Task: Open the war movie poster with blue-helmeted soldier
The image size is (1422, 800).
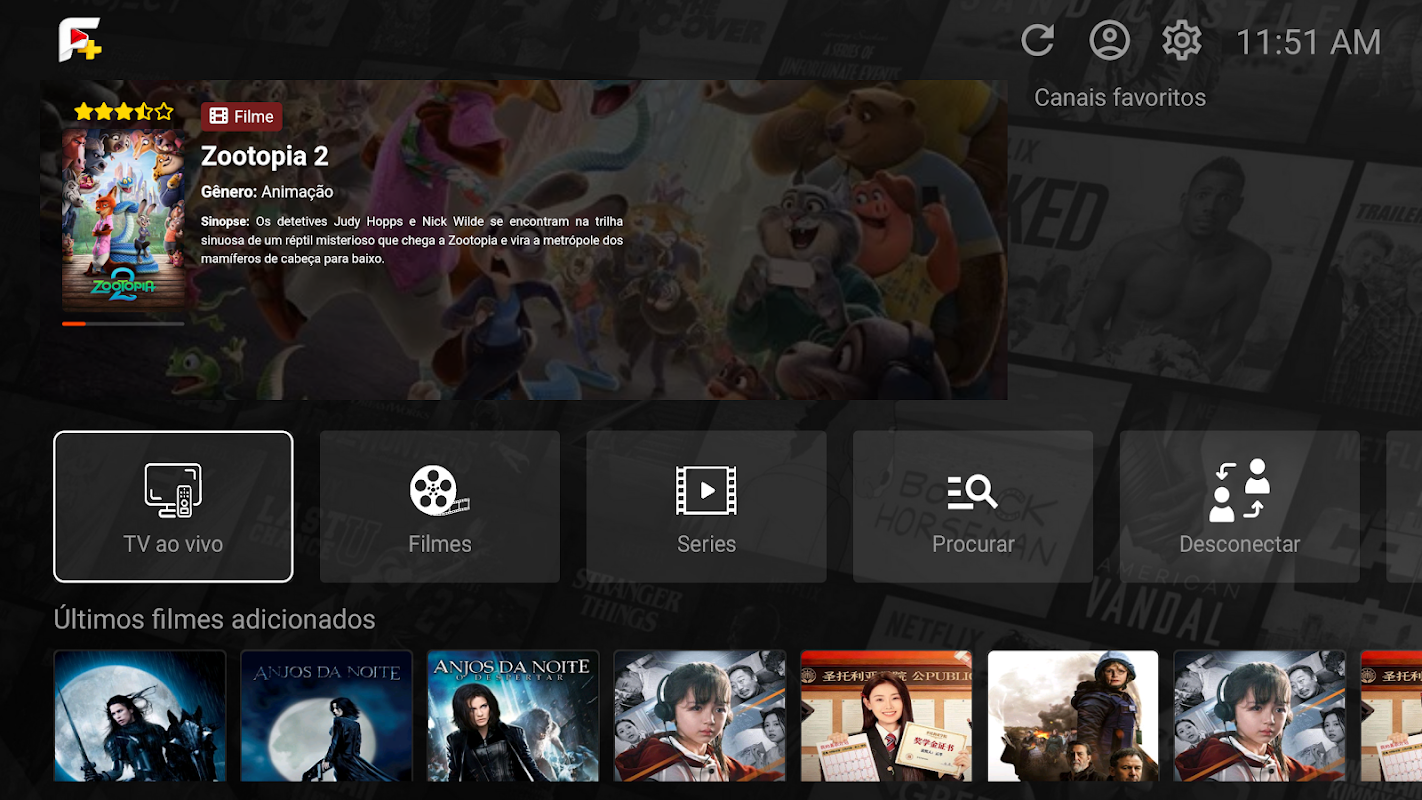Action: pyautogui.click(x=1073, y=716)
